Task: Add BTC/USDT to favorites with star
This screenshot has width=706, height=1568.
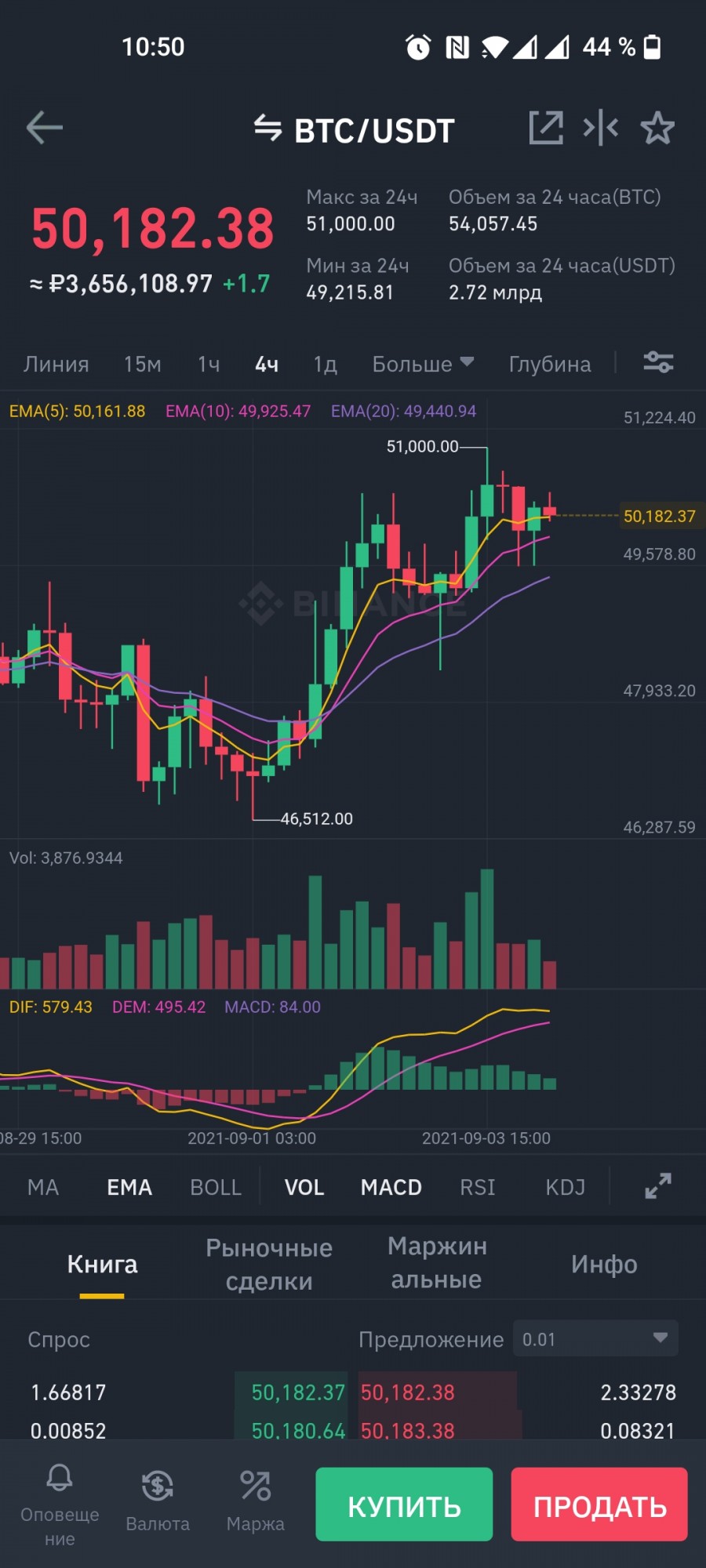Action: click(x=657, y=128)
